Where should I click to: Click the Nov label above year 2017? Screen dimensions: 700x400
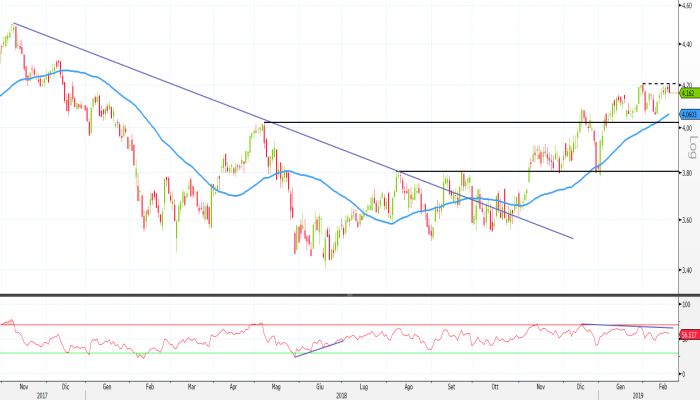pos(24,387)
